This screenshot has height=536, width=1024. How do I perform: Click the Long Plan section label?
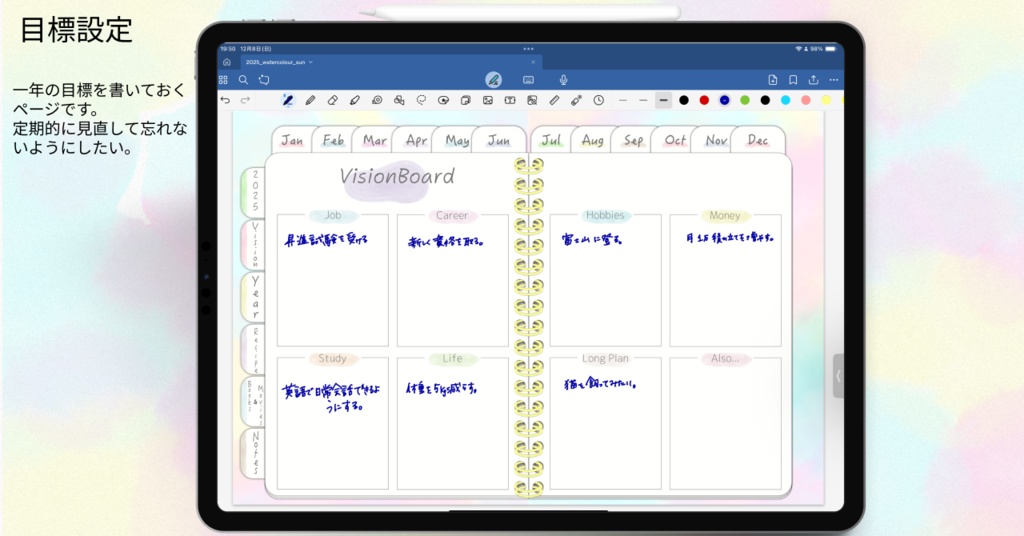[605, 358]
